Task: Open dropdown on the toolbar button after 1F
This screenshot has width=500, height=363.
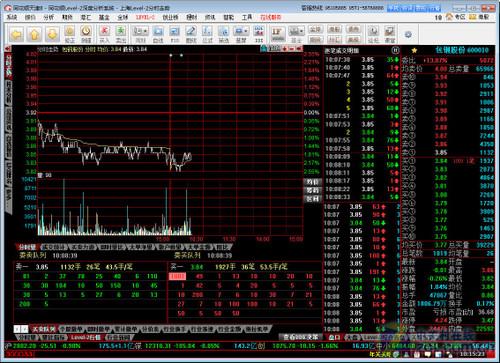Action: coord(302,31)
